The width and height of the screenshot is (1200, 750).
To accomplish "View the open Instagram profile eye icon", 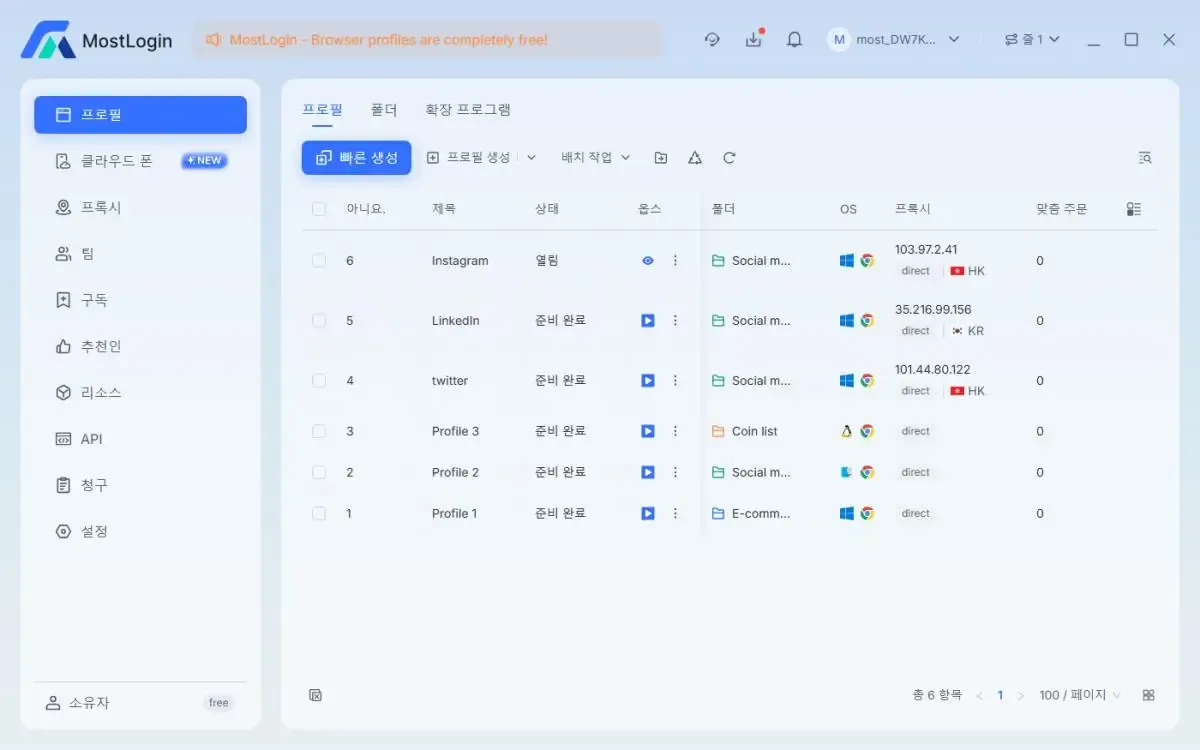I will [648, 261].
